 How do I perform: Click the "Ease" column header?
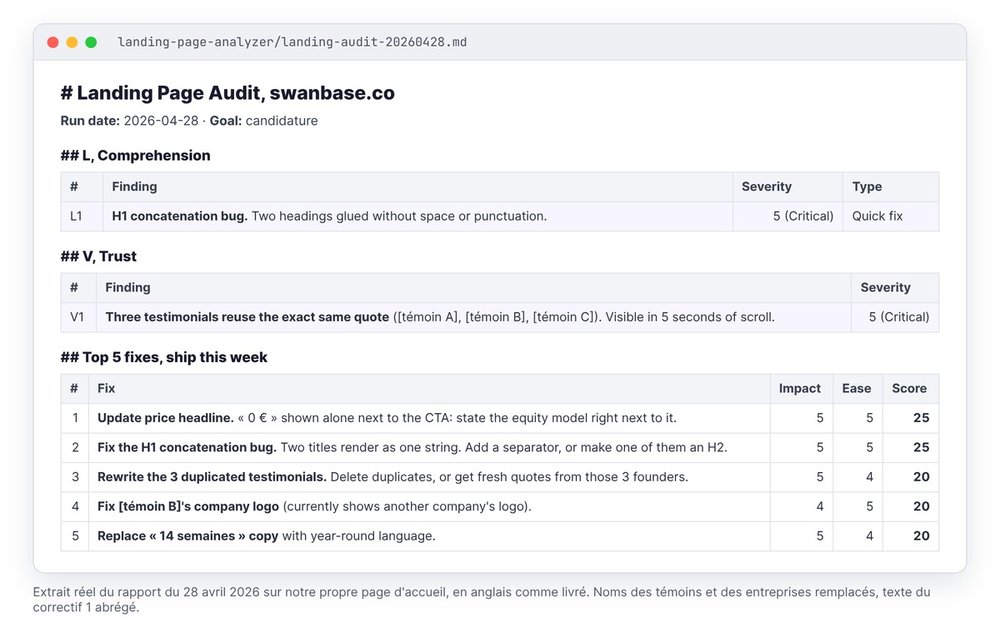857,389
